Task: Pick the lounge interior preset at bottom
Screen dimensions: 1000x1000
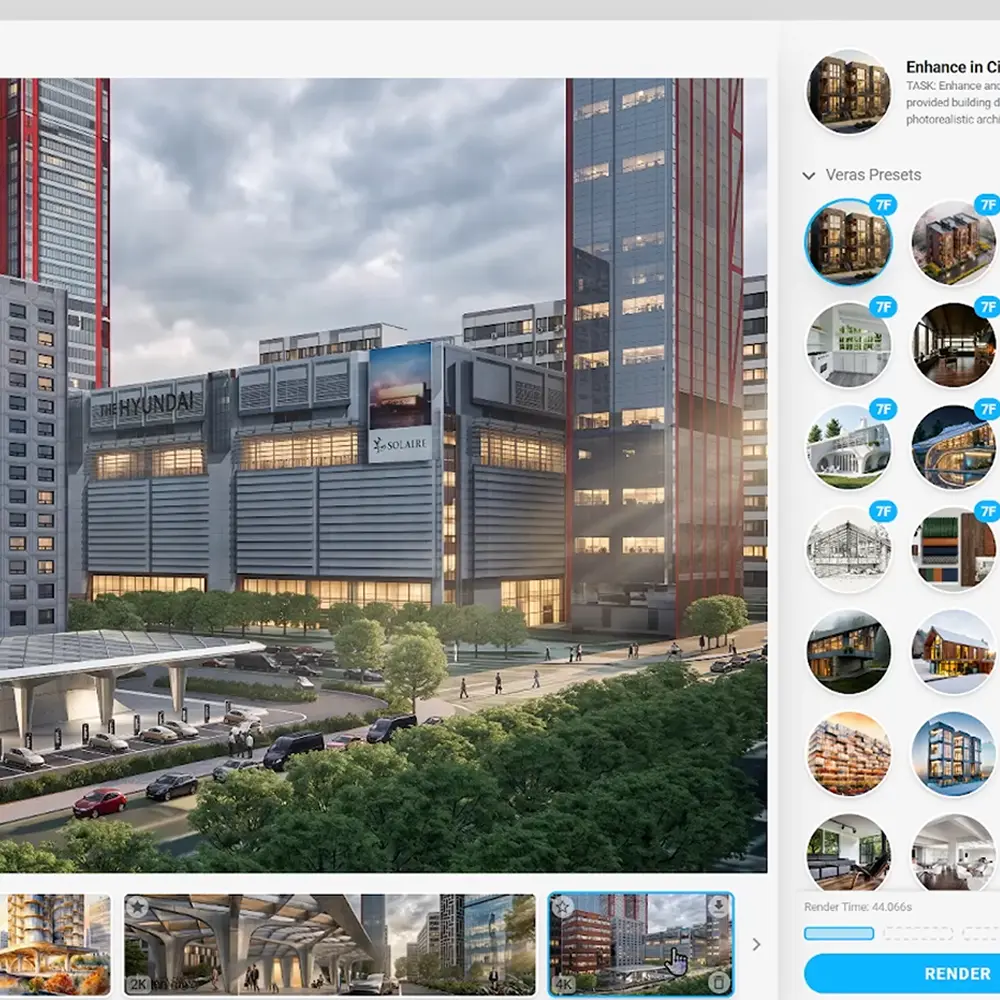Action: (x=848, y=852)
